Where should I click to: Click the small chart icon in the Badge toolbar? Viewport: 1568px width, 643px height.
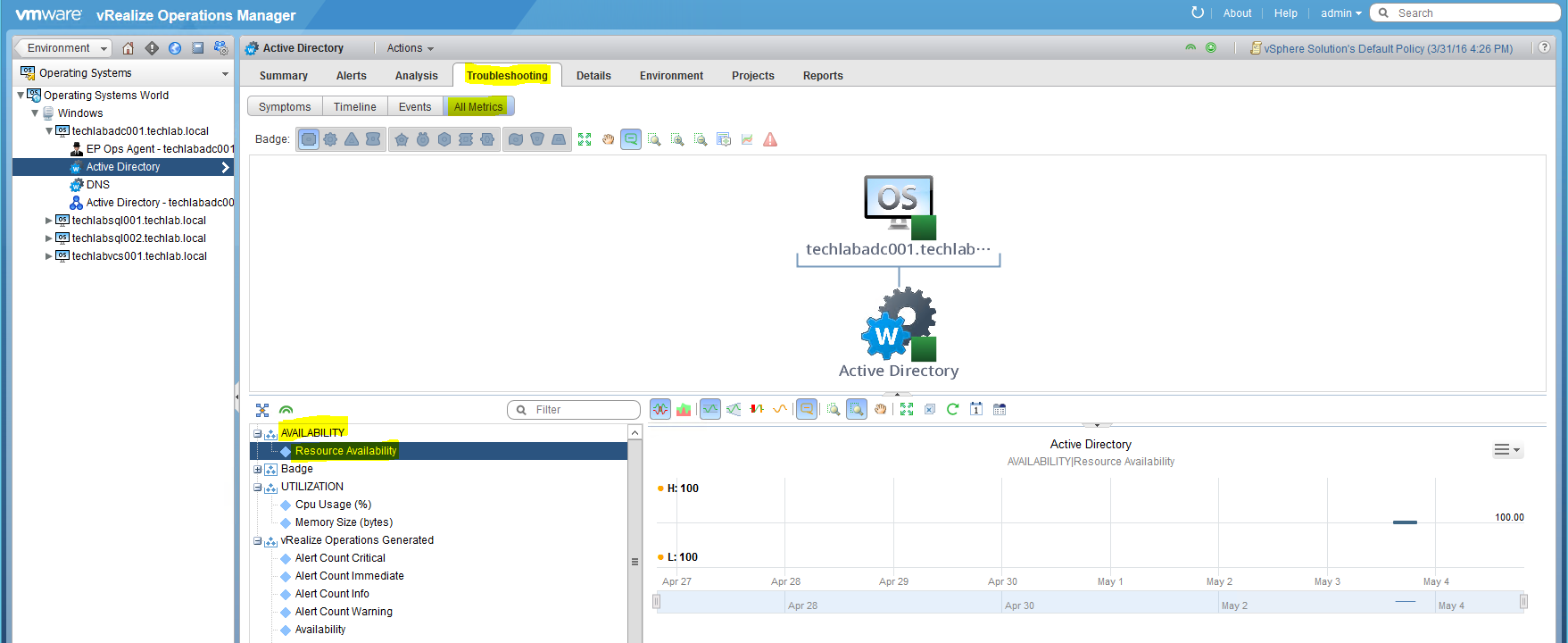tap(747, 139)
